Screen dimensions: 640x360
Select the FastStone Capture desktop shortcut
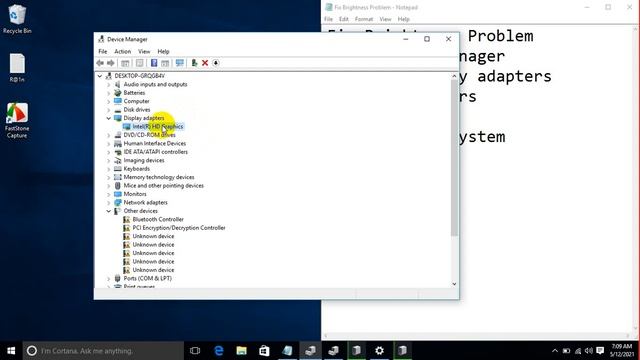(x=17, y=120)
